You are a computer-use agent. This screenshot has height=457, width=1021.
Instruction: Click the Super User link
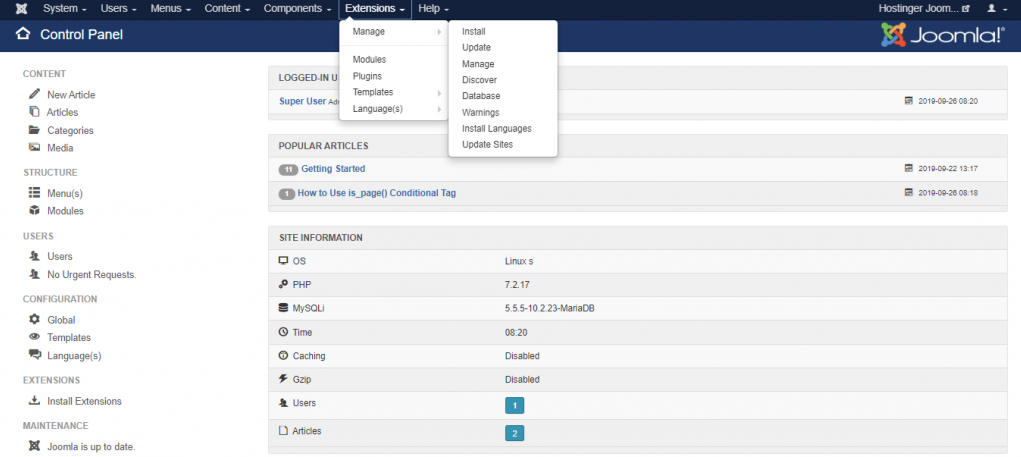[302, 101]
